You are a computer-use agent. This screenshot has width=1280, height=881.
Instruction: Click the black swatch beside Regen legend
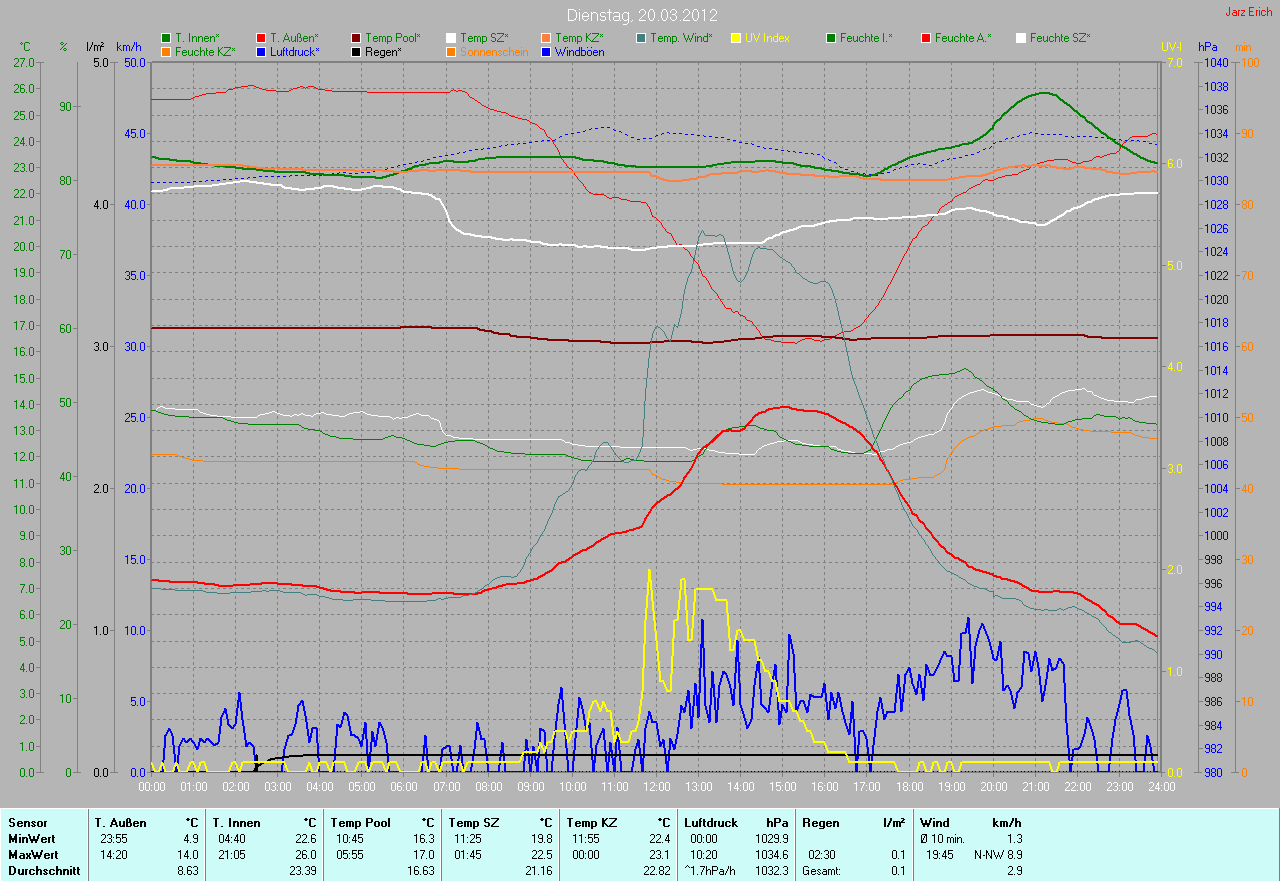point(356,52)
